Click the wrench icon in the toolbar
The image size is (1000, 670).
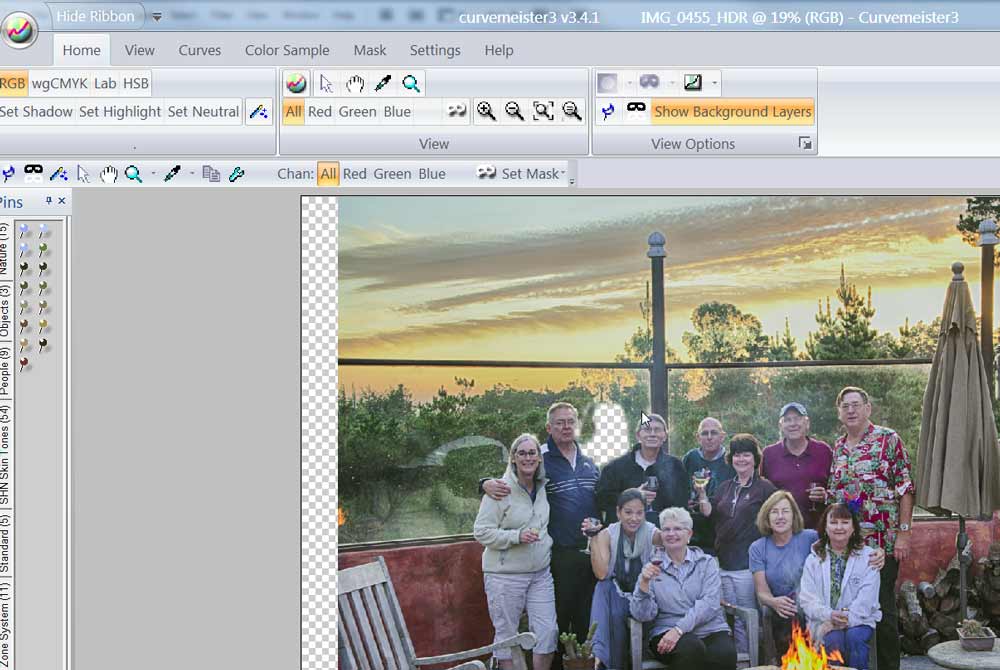(x=237, y=174)
